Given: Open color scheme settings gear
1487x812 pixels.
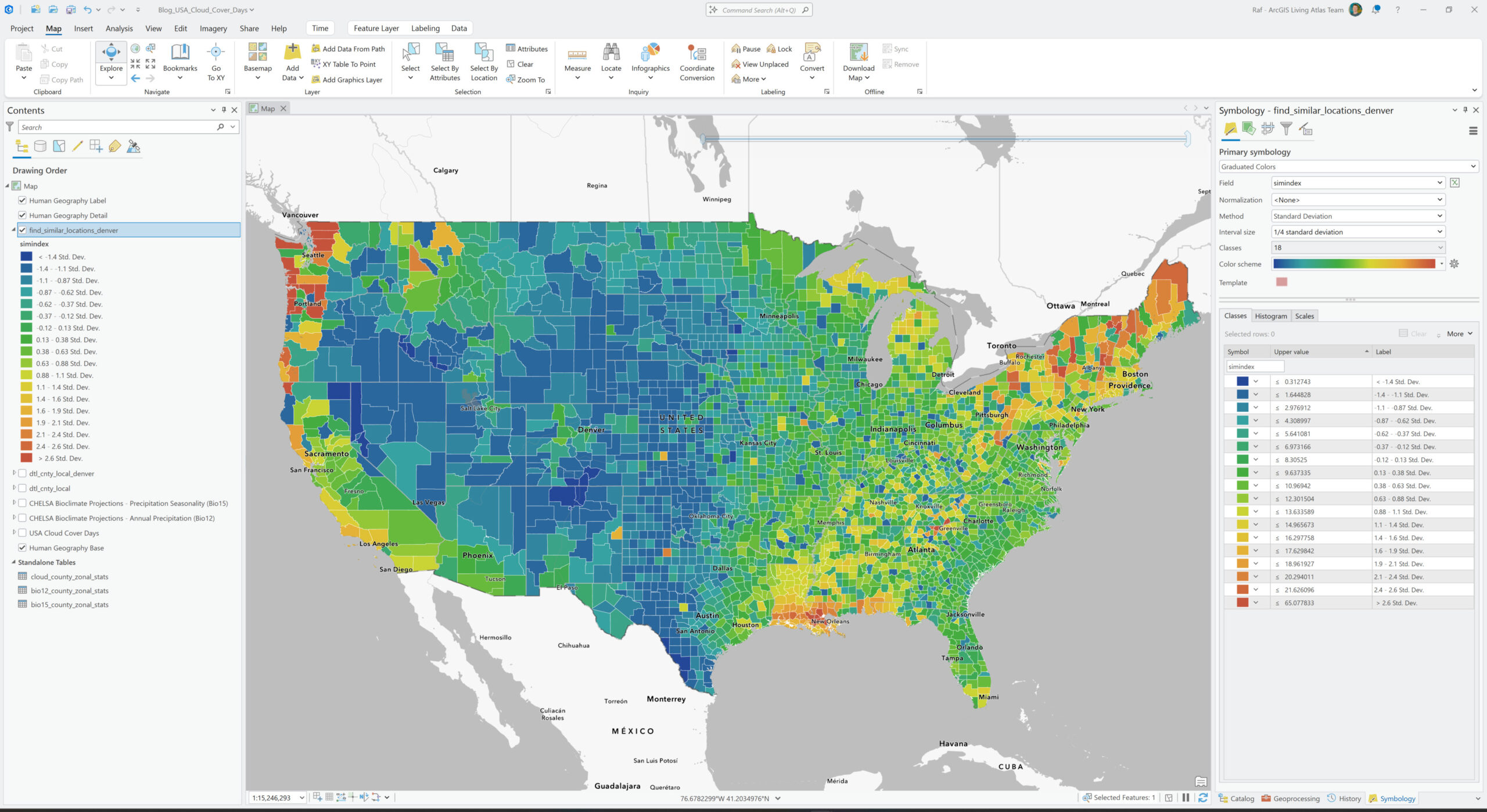Looking at the screenshot, I should tap(1454, 264).
